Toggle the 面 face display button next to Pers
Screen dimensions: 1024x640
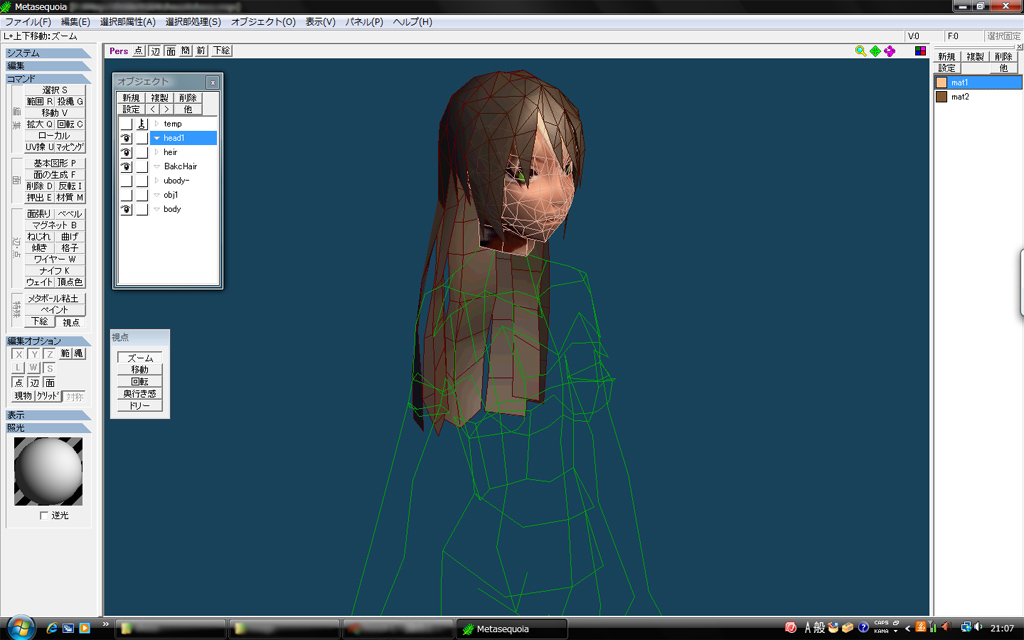(x=170, y=50)
